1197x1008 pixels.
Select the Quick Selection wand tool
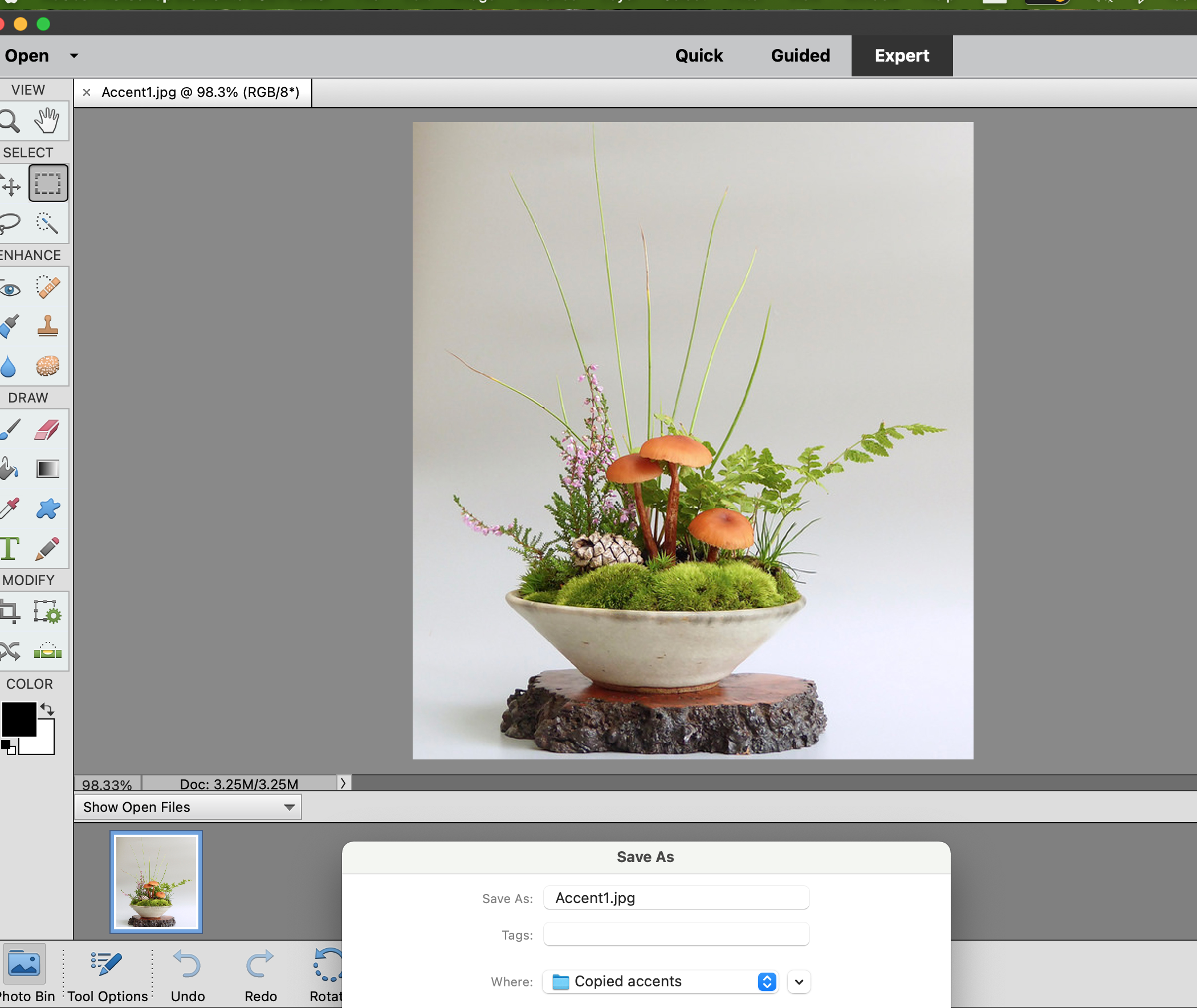click(x=47, y=223)
